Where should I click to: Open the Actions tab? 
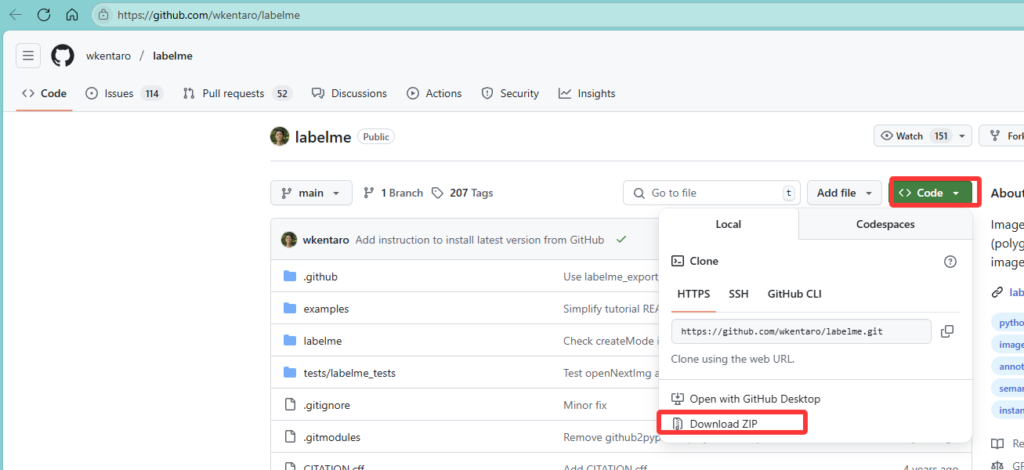[434, 93]
